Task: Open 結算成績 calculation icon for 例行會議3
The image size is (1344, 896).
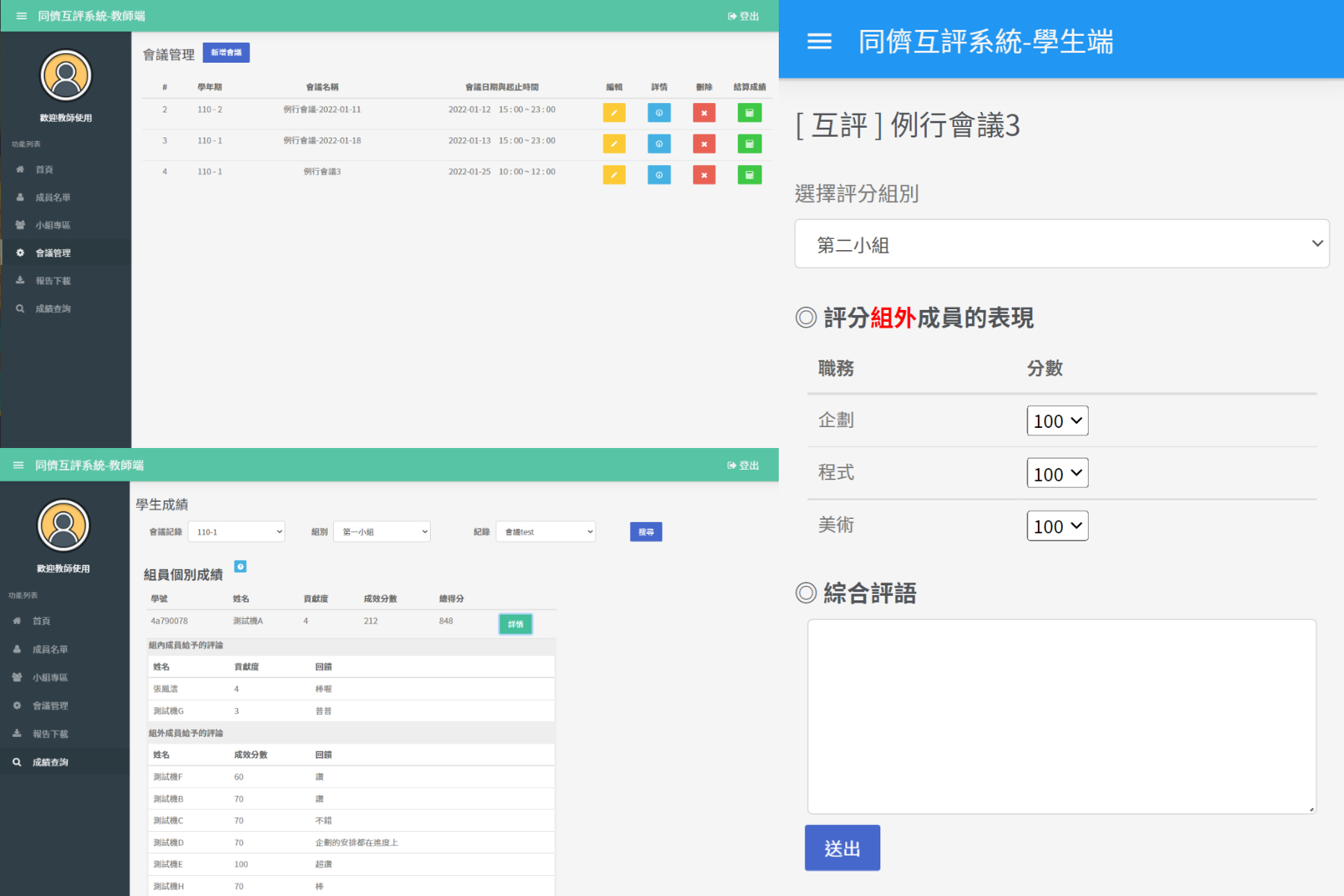Action: pos(749,175)
